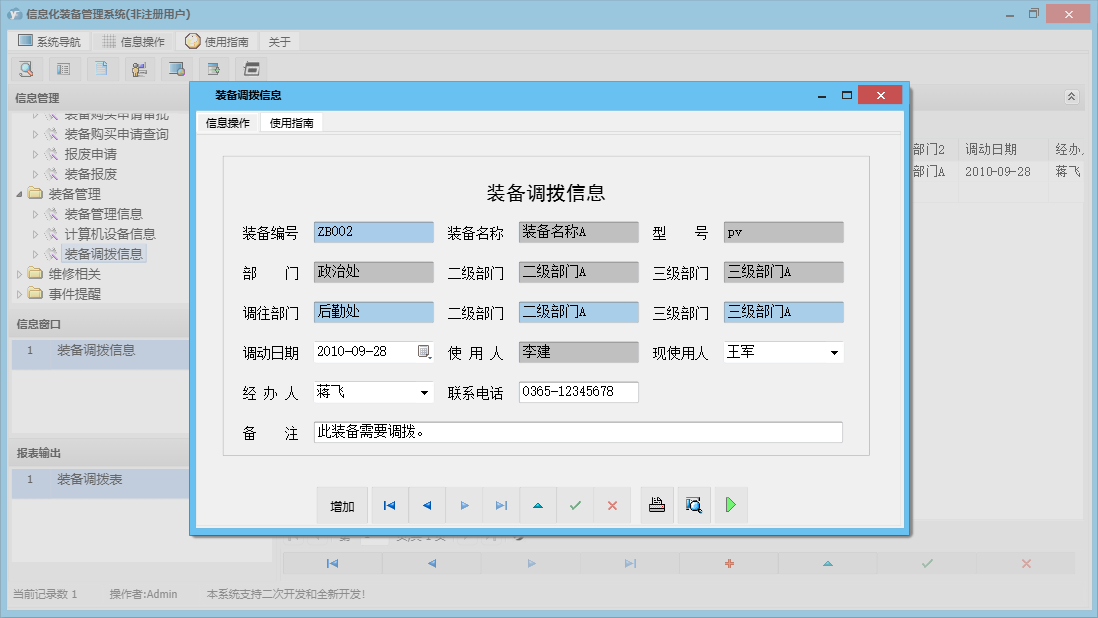Open the 经办人 dropdown list

[424, 393]
